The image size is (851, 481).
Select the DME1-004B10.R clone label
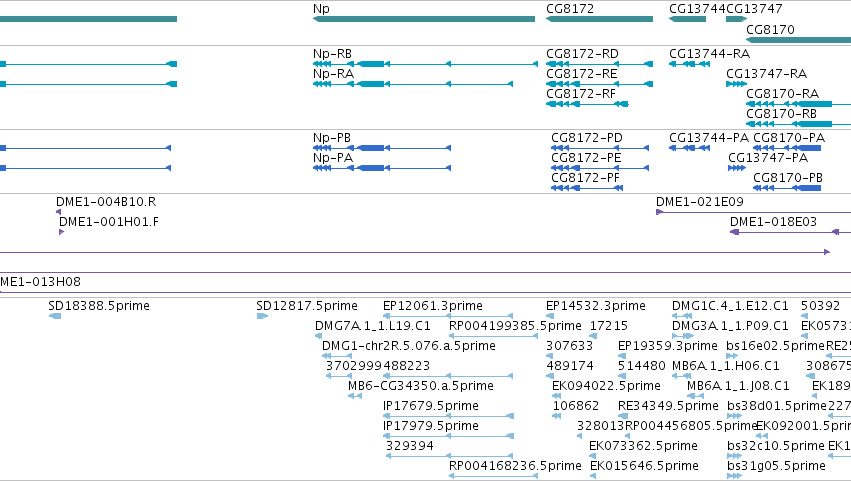[x=106, y=202]
